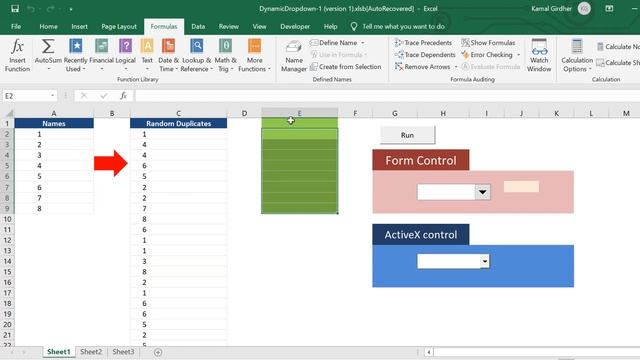Switch to the Home tab
This screenshot has height=360, width=640.
click(x=48, y=27)
